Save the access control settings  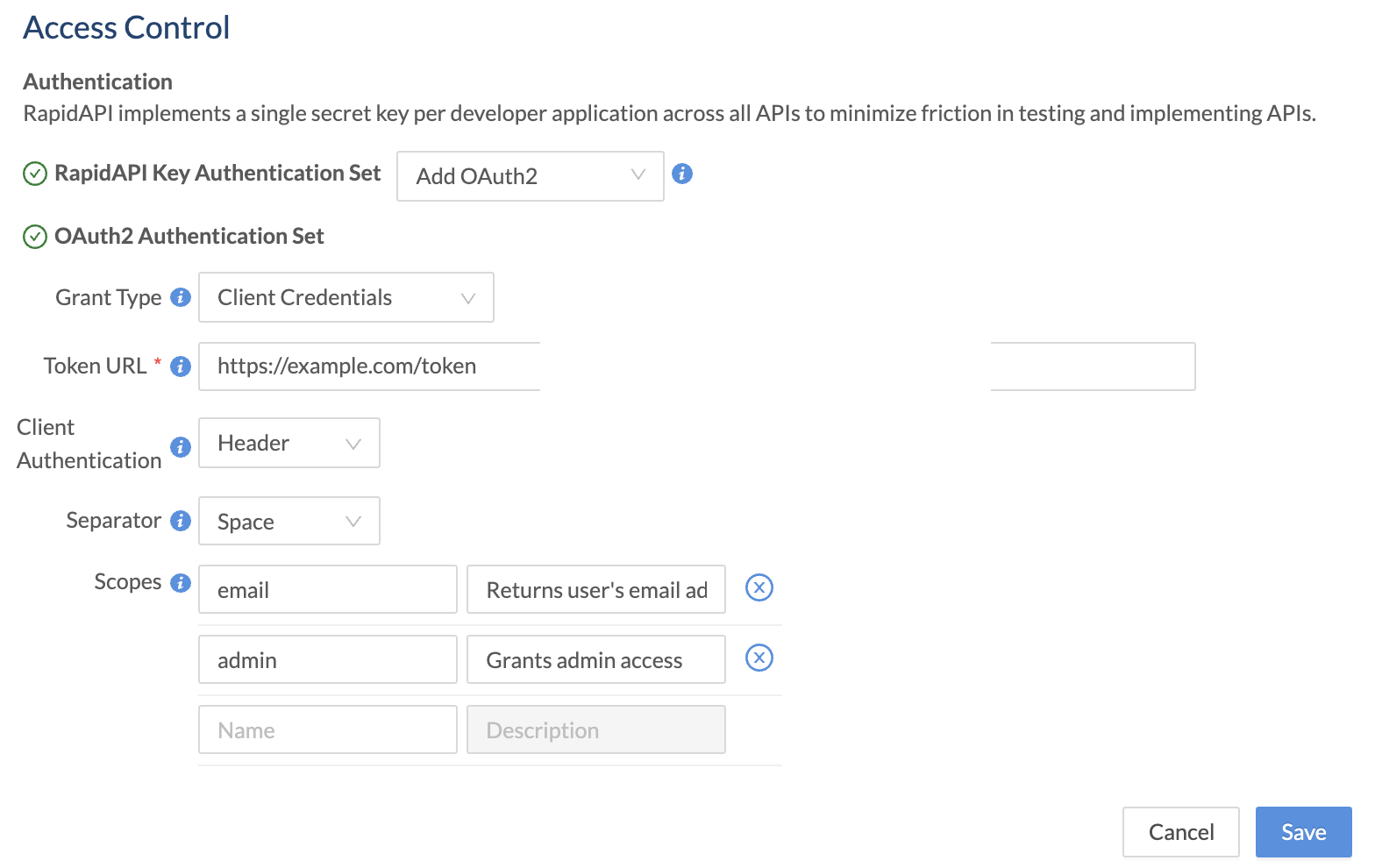[1304, 832]
